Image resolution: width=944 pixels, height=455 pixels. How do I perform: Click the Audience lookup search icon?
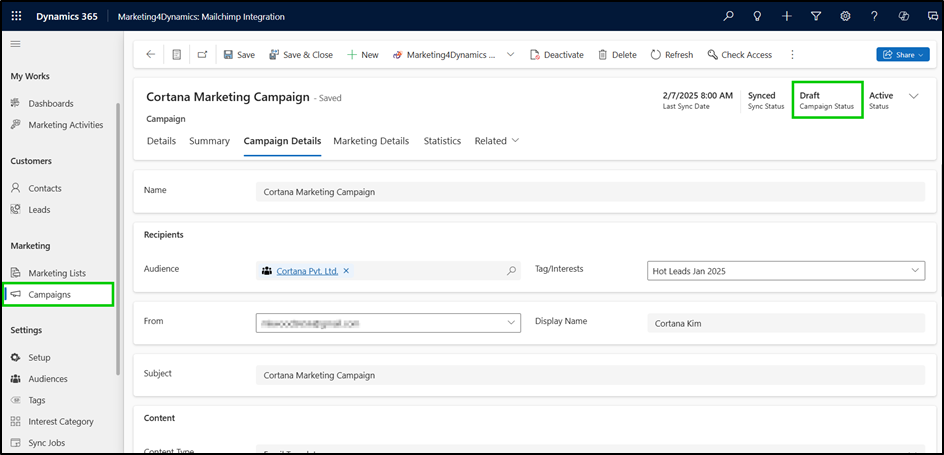click(511, 271)
